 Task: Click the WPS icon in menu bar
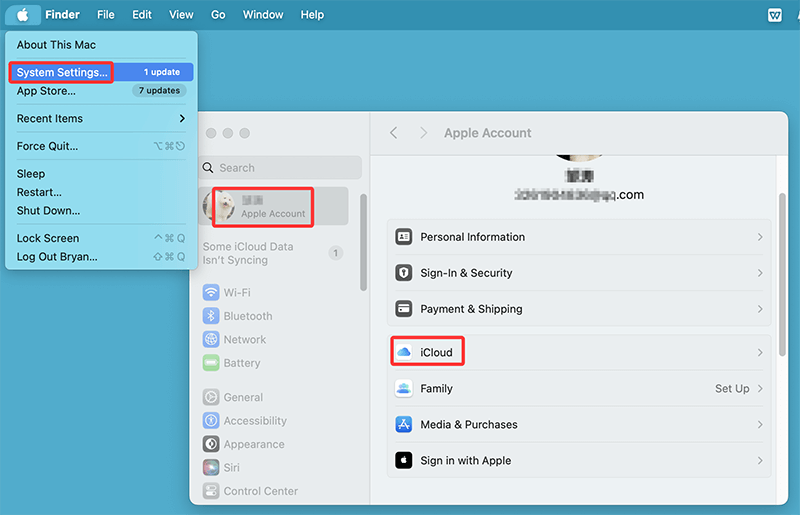pos(774,15)
